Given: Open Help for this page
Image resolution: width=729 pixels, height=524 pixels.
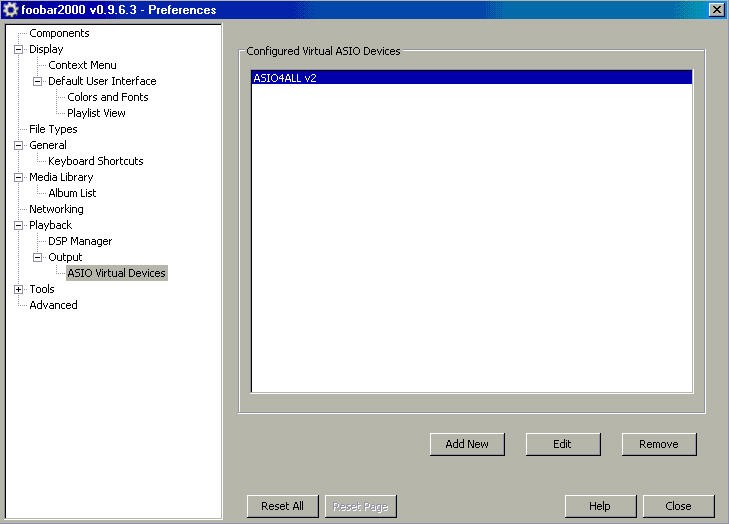Looking at the screenshot, I should 600,506.
